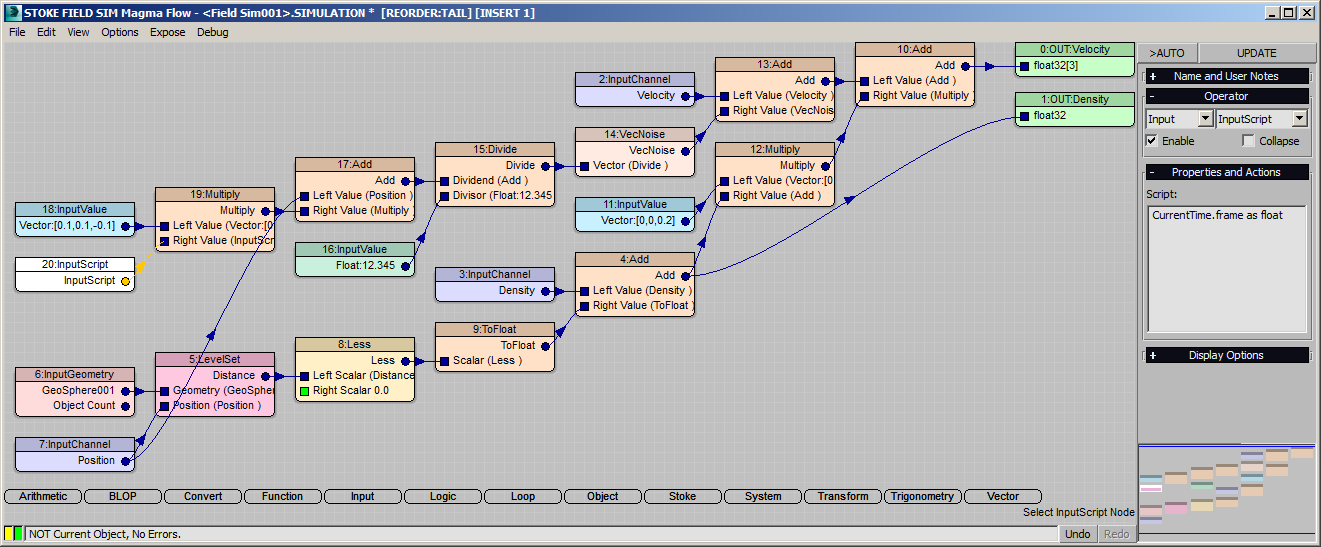The width and height of the screenshot is (1321, 547).
Task: Open the Vector node category
Action: (x=1003, y=496)
